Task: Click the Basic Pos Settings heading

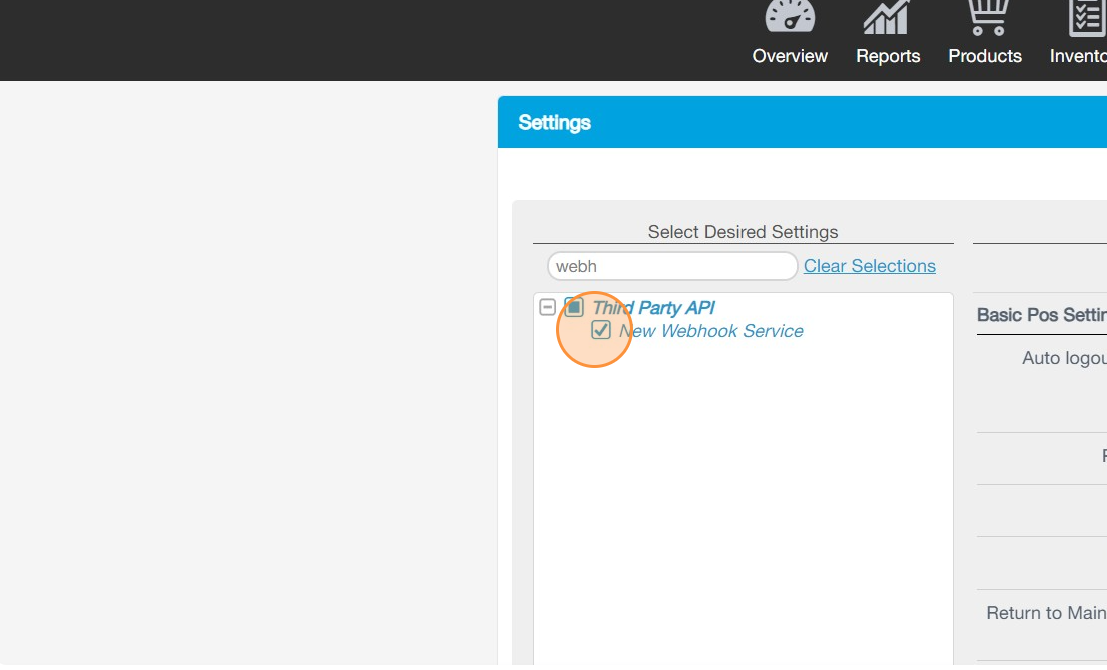Action: [x=1042, y=315]
